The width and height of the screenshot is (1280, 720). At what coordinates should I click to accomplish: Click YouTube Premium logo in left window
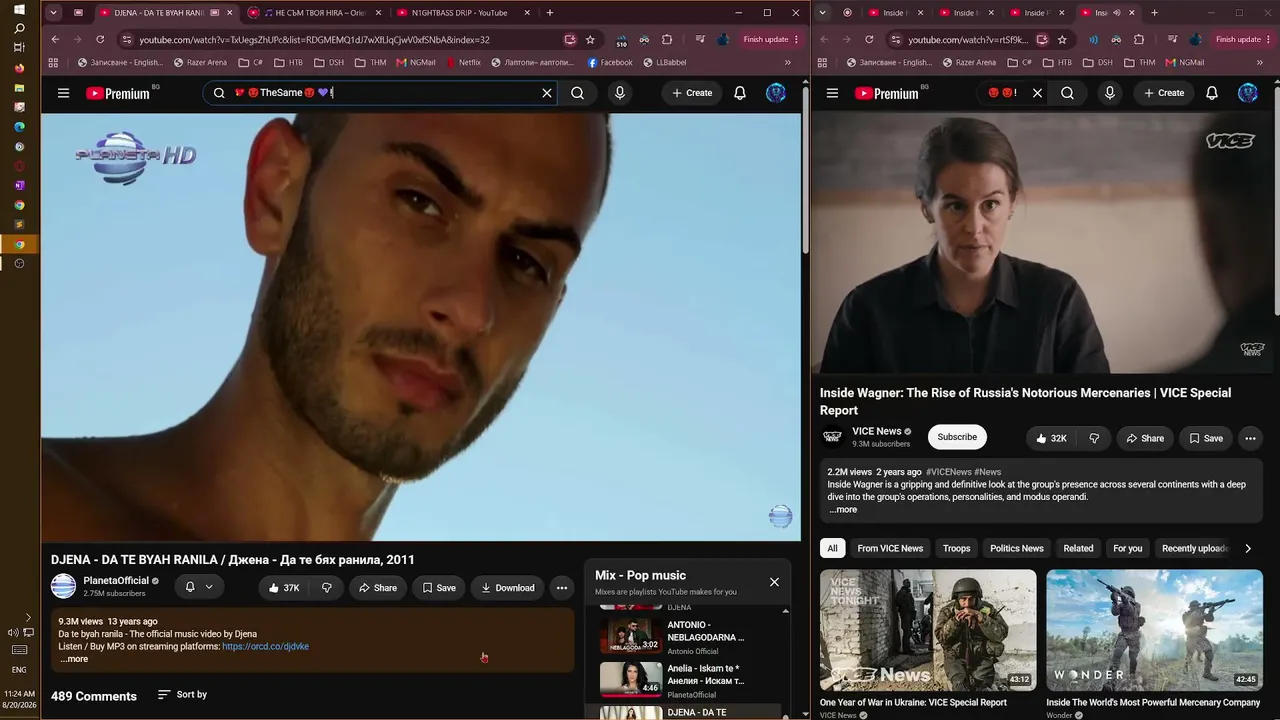pyautogui.click(x=118, y=93)
